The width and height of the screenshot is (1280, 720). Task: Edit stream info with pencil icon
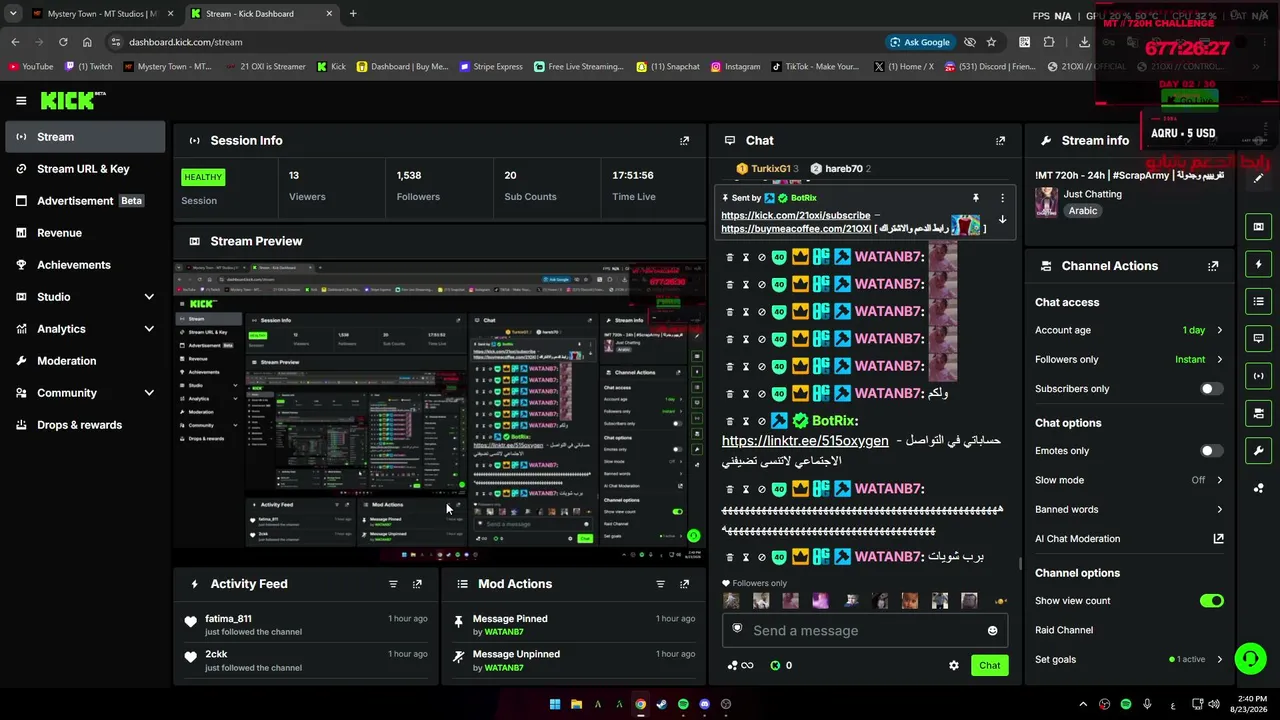pos(1259,178)
